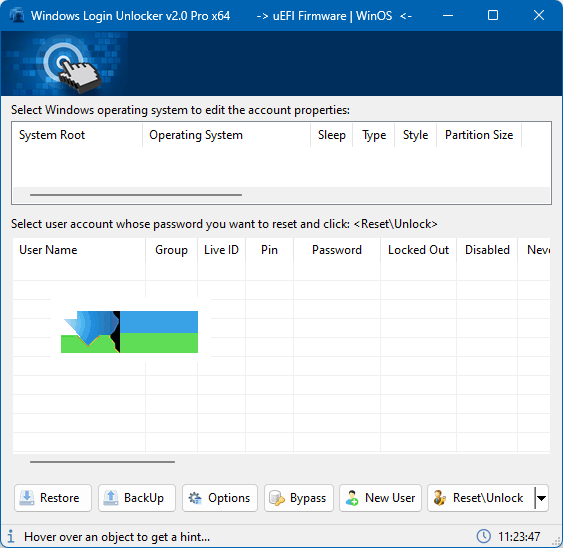Click the 'Hover over an object' hint text

[x=117, y=537]
